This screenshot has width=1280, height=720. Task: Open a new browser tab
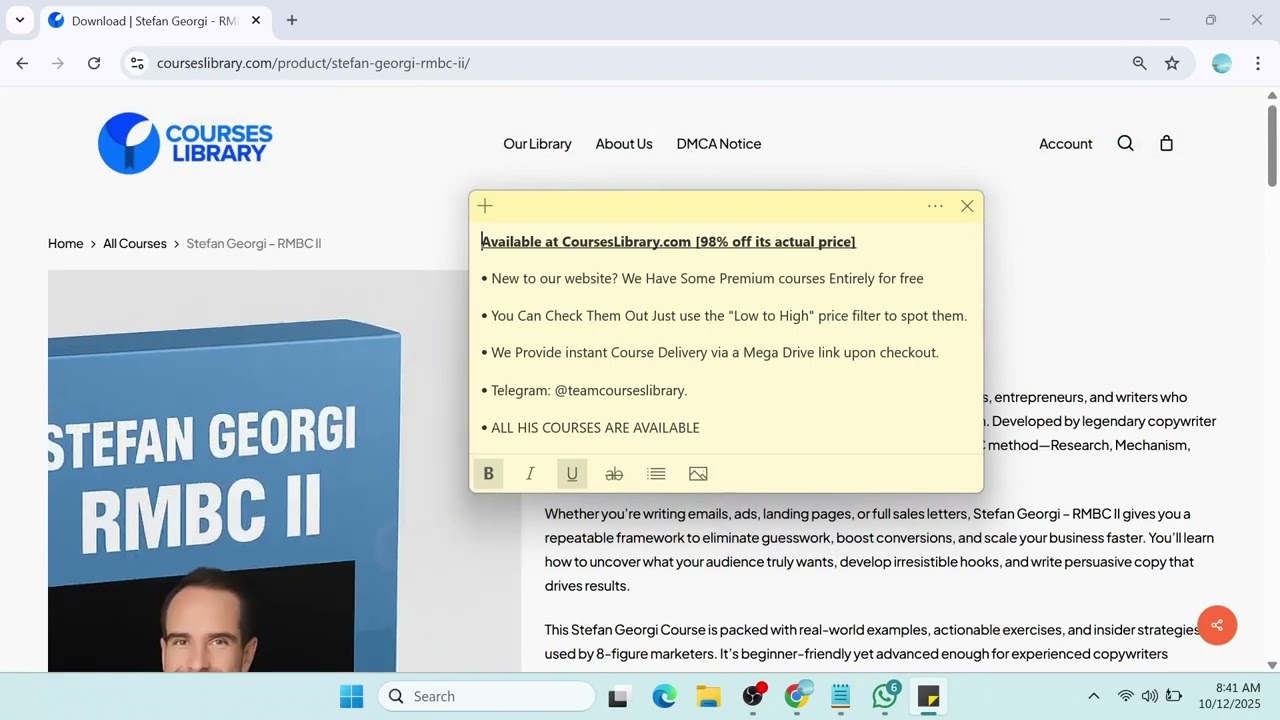pyautogui.click(x=292, y=20)
